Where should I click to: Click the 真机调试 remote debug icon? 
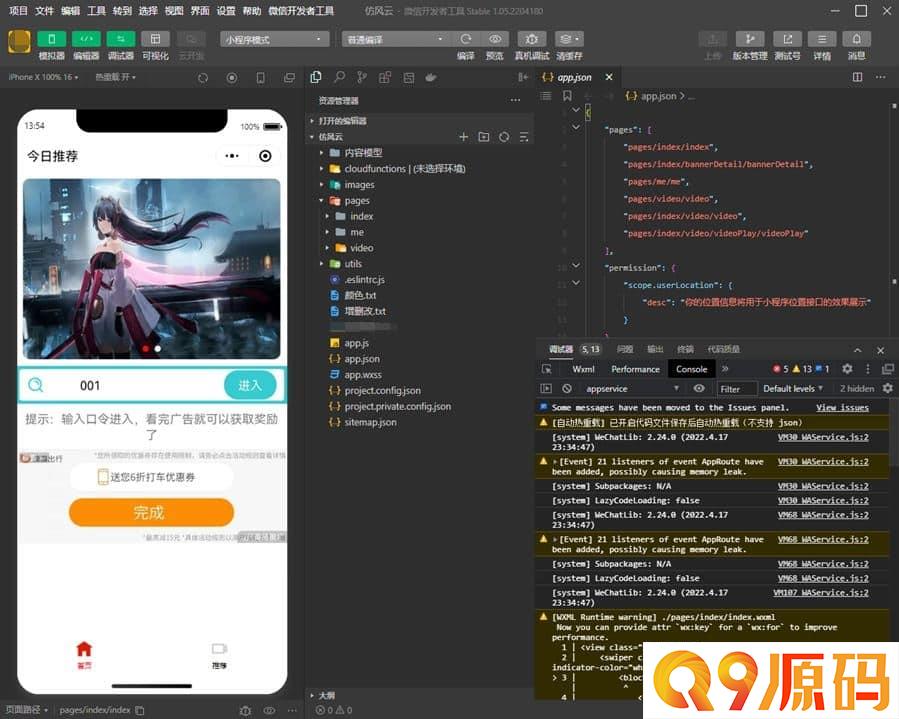point(531,39)
